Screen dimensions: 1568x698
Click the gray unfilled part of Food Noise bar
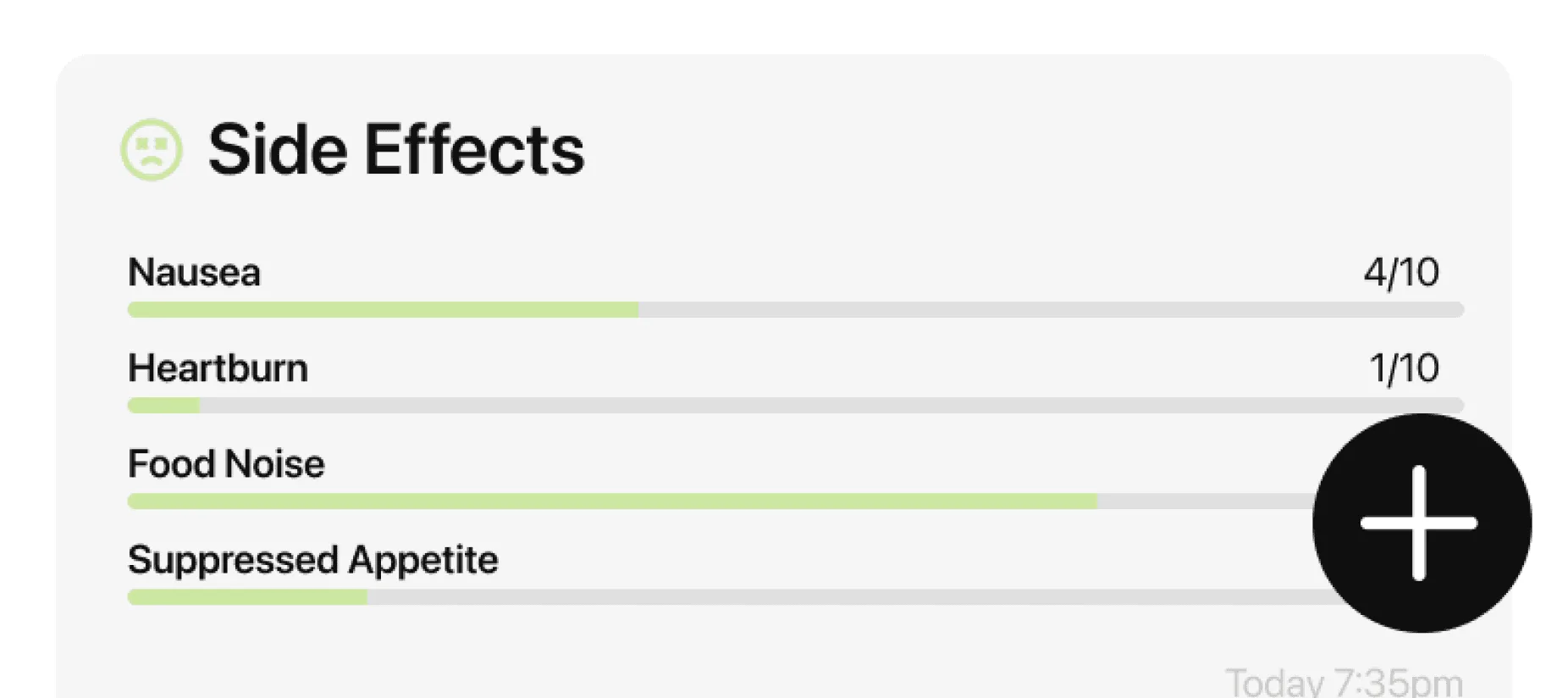tap(1202, 501)
